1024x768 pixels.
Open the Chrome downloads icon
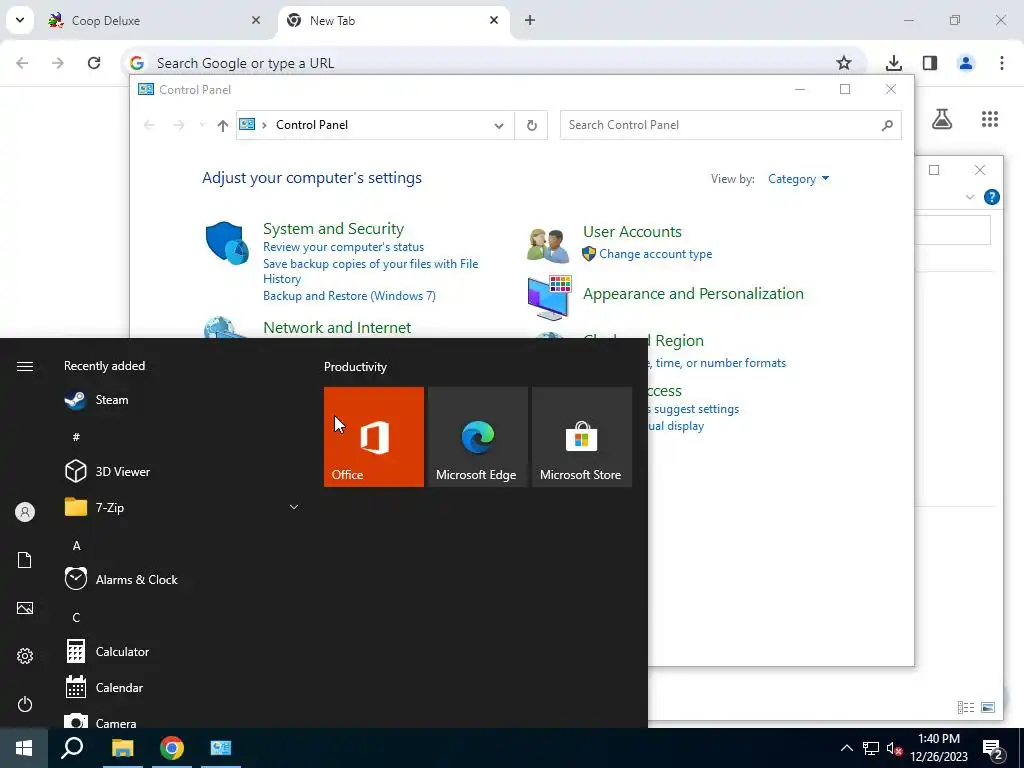point(893,63)
